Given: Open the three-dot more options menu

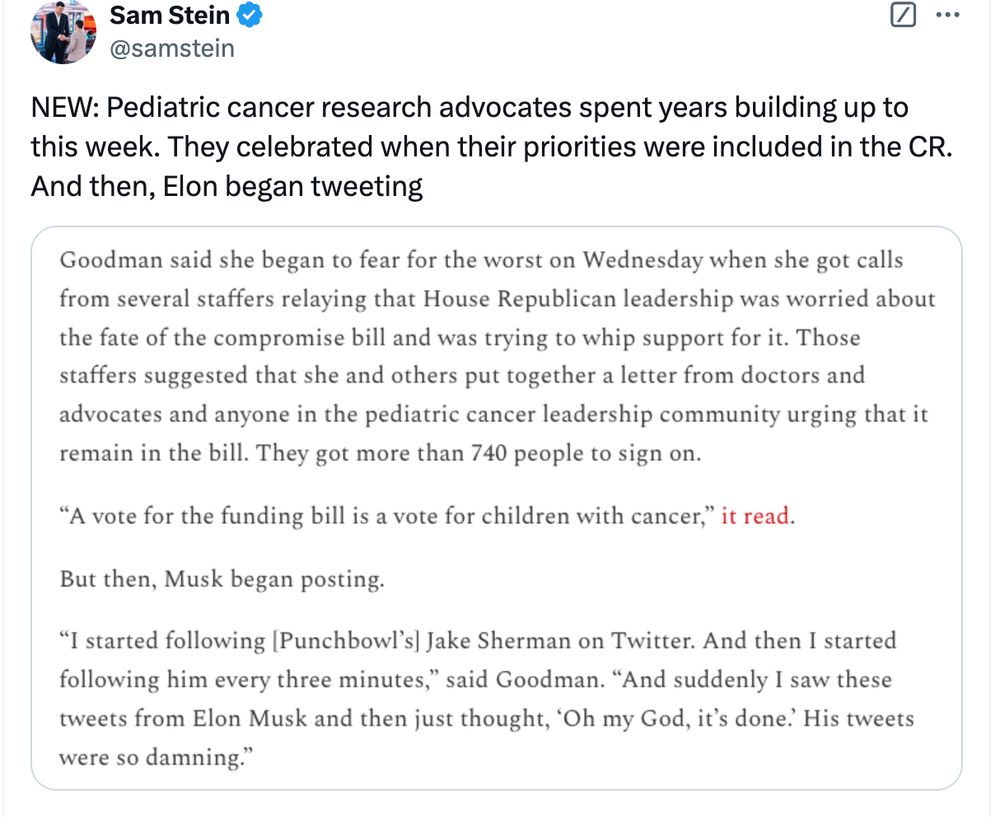Looking at the screenshot, I should (x=946, y=15).
